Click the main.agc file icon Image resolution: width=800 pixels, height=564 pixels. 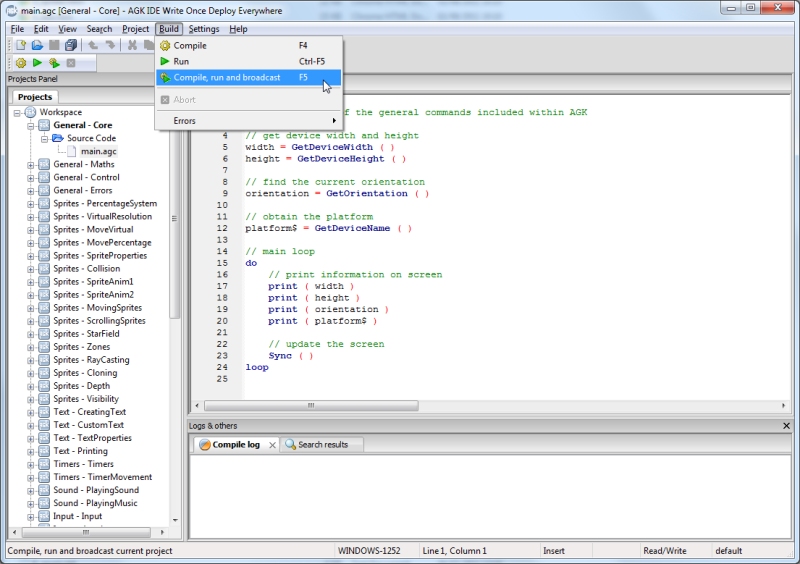coord(72,151)
